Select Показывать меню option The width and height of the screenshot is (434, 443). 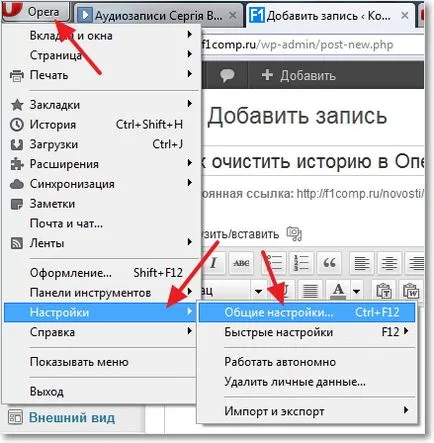(101, 362)
